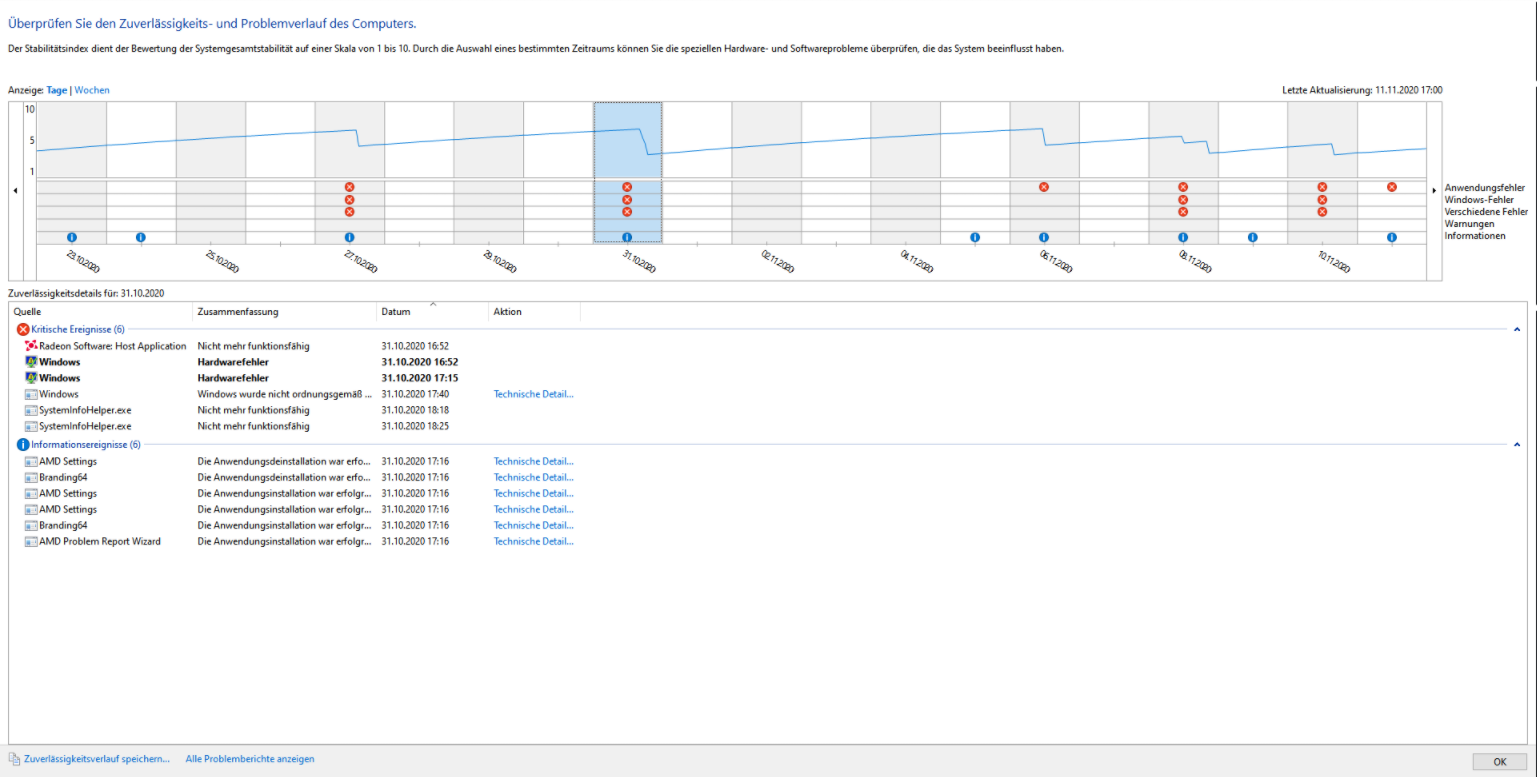Screen dimensions: 1537x777
Task: Click the Windows icon of Hardwarefehler 16:52
Action: tap(31, 362)
